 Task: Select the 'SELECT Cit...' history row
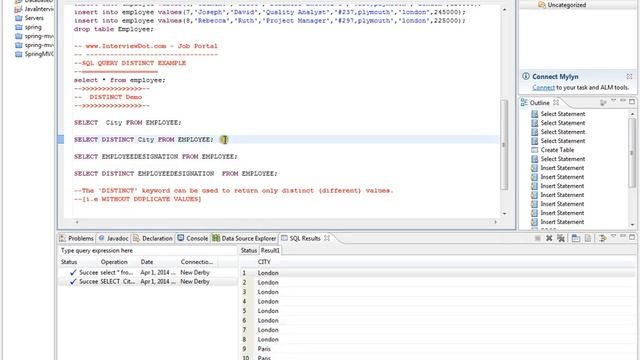pyautogui.click(x=147, y=282)
